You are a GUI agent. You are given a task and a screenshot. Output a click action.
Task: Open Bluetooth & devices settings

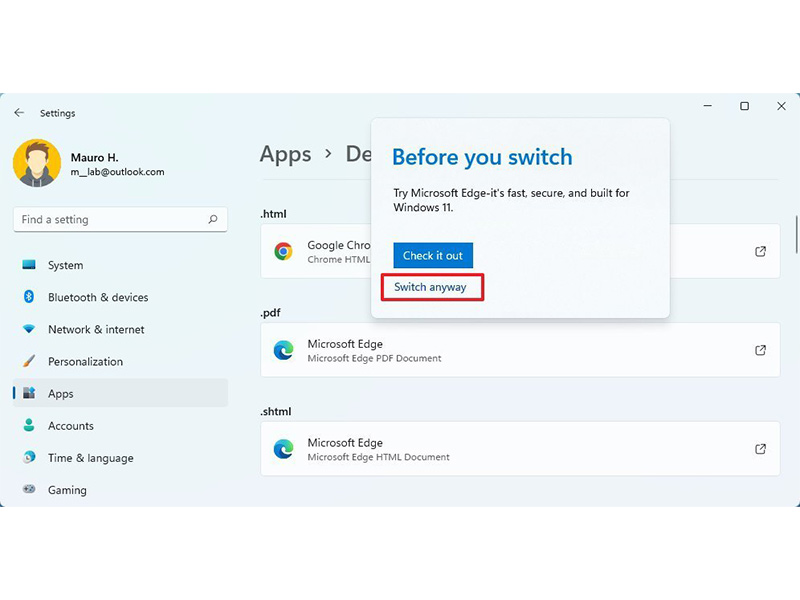120,297
